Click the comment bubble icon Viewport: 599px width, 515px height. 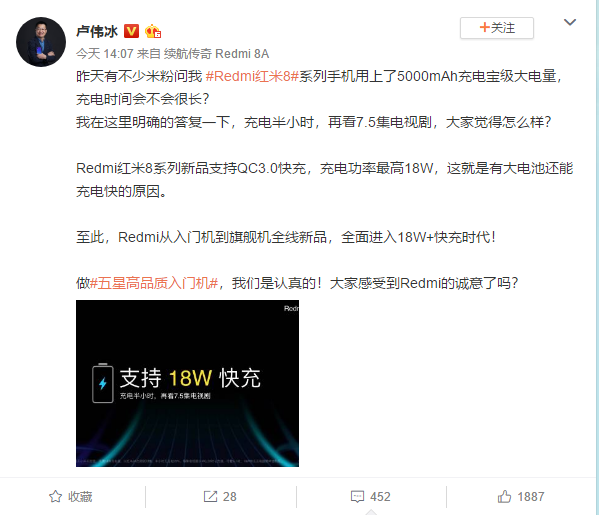tap(358, 497)
